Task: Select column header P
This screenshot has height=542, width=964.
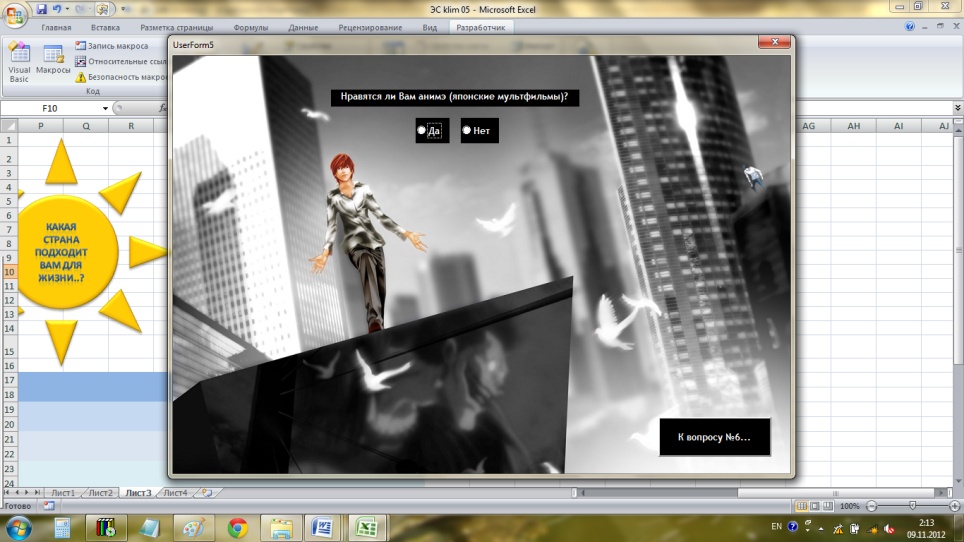Action: point(41,126)
